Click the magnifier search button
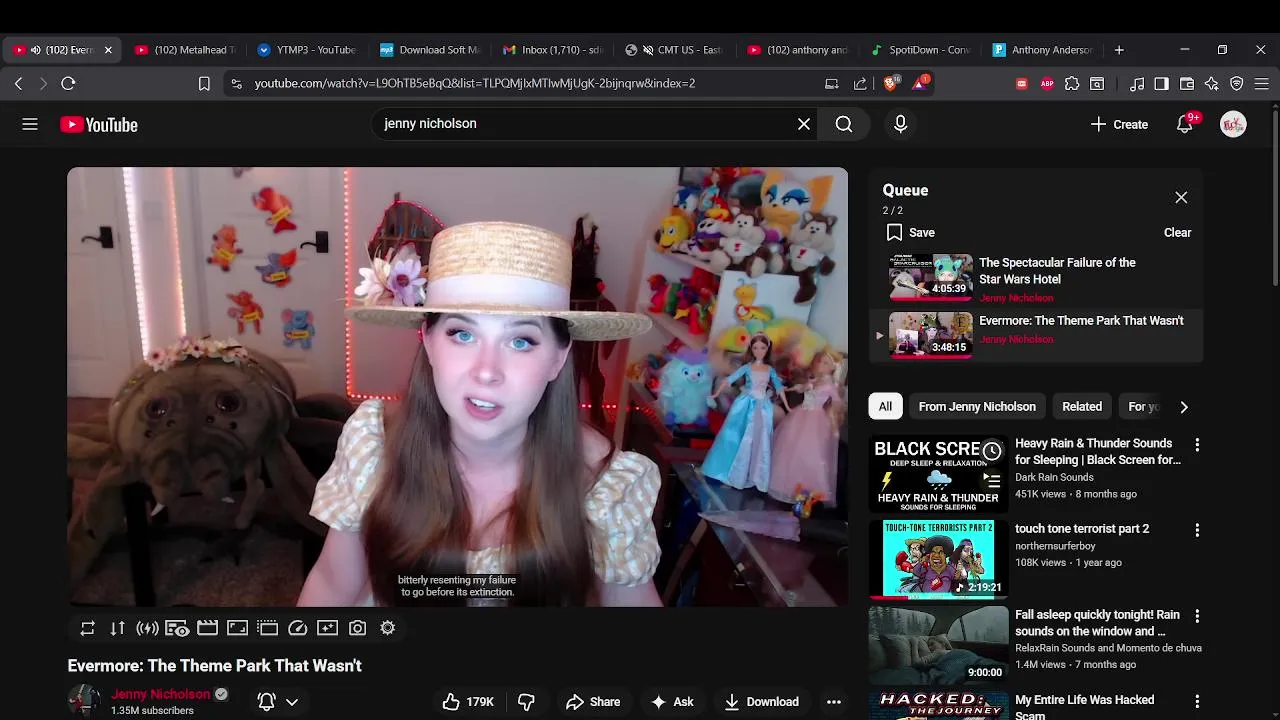This screenshot has width=1280, height=720. (844, 124)
